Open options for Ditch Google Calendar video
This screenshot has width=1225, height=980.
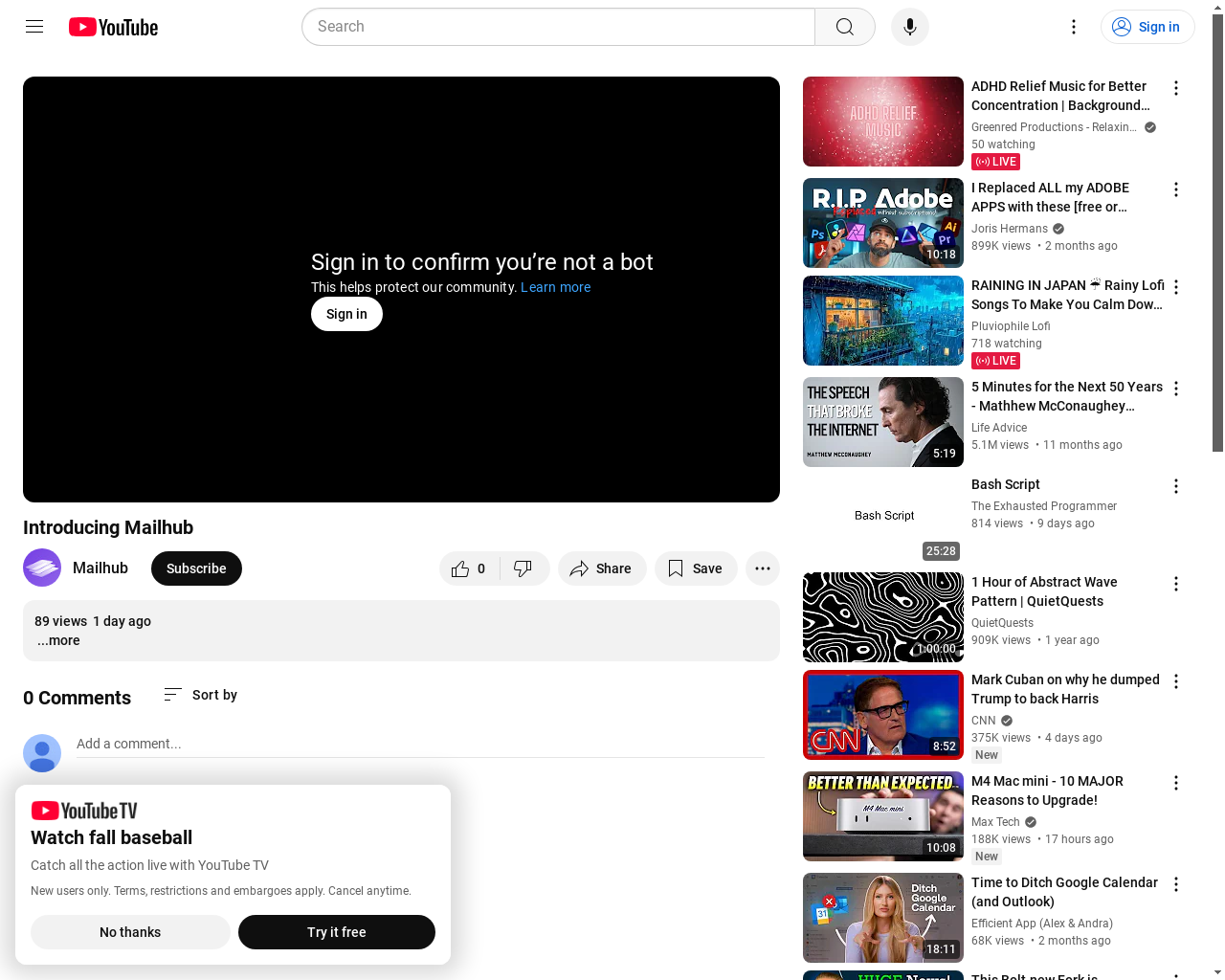[x=1176, y=884]
